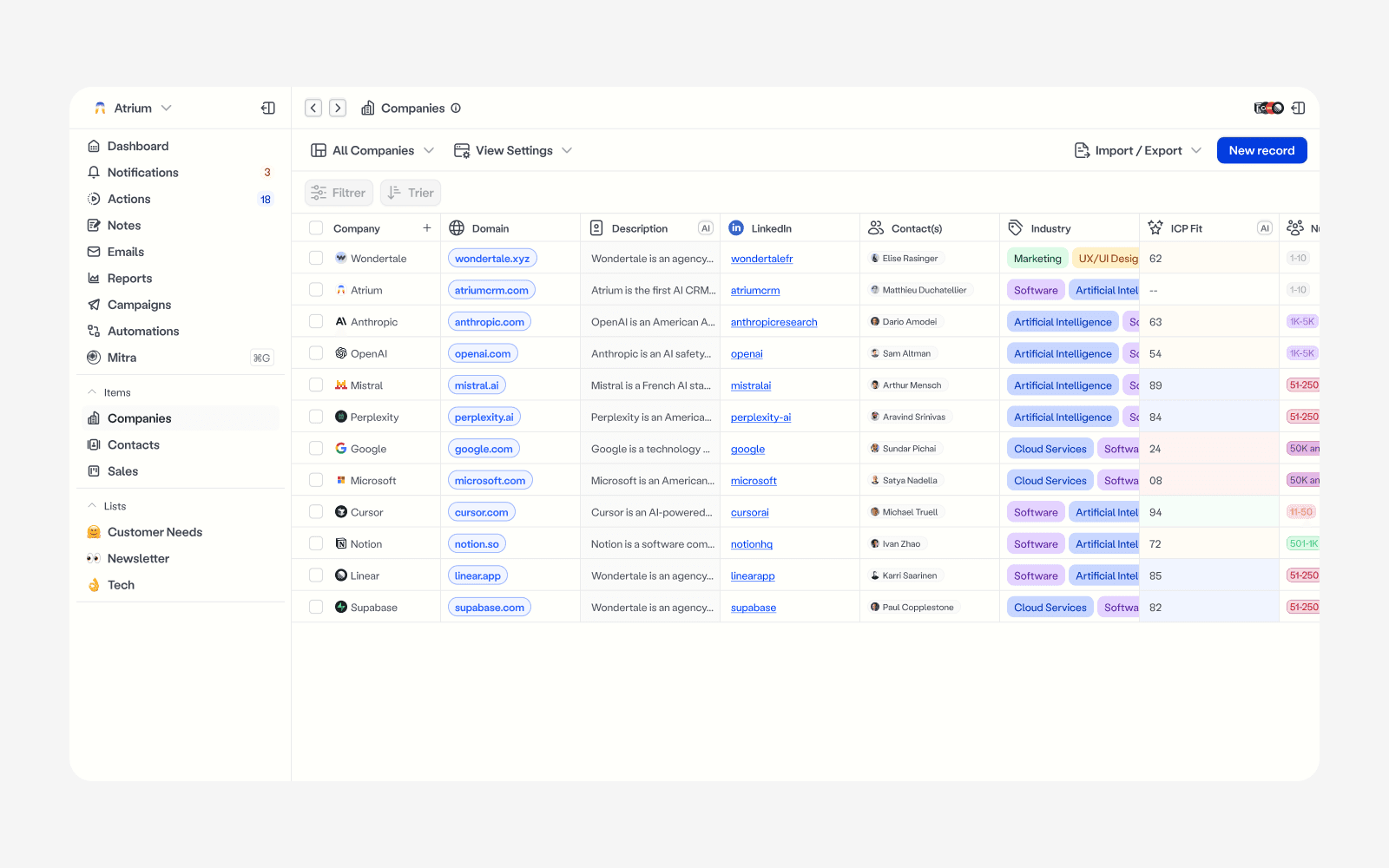Select Companies in the sidebar
The image size is (1389, 868).
pyautogui.click(x=181, y=418)
